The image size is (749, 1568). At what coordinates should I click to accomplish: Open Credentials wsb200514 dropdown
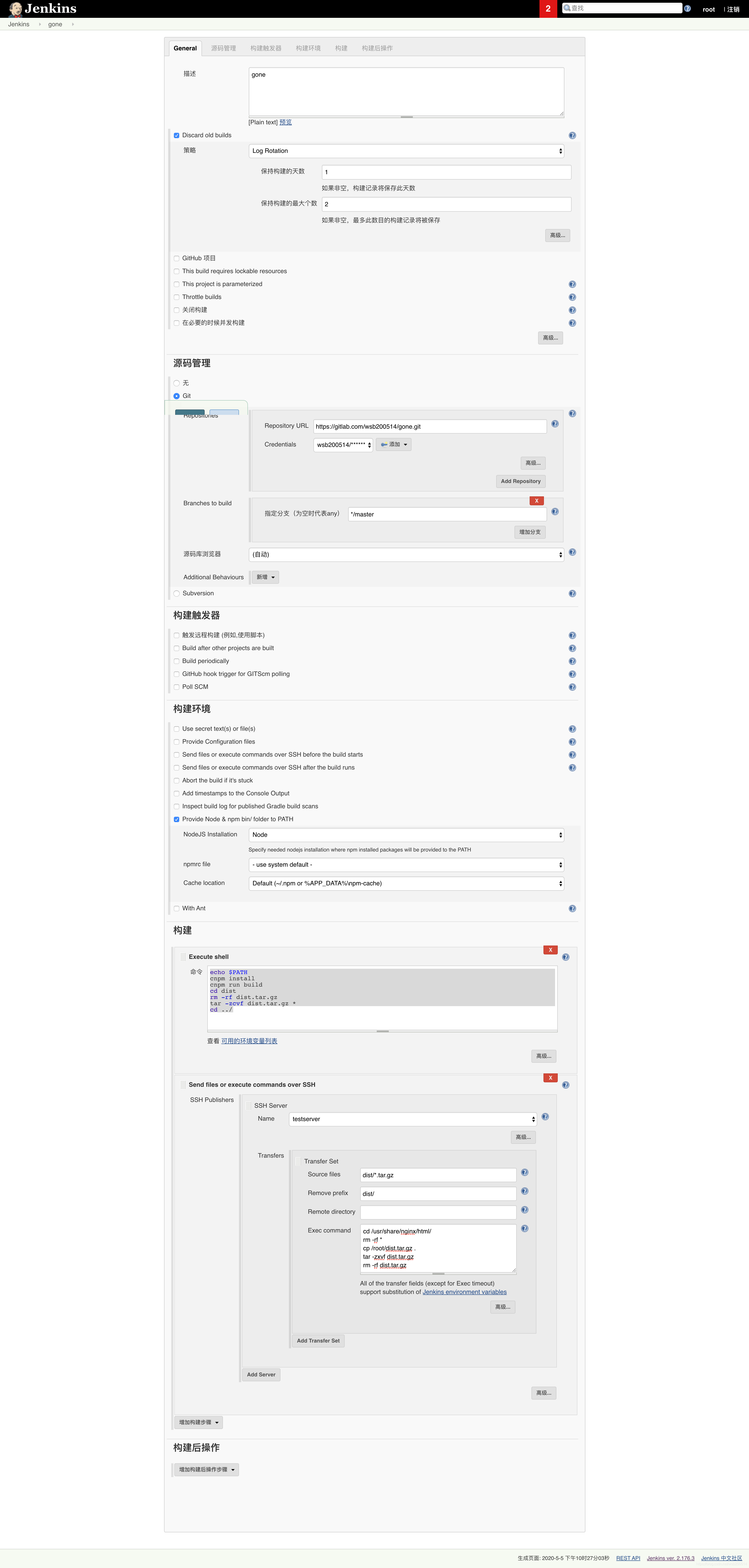tap(343, 445)
